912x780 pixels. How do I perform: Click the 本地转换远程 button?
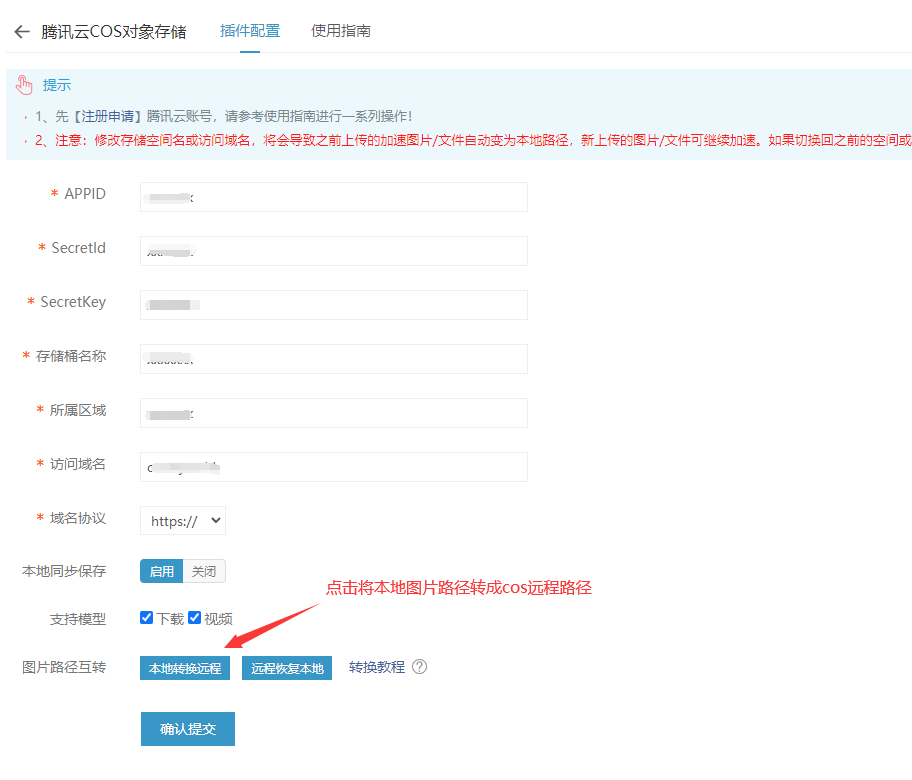(185, 668)
